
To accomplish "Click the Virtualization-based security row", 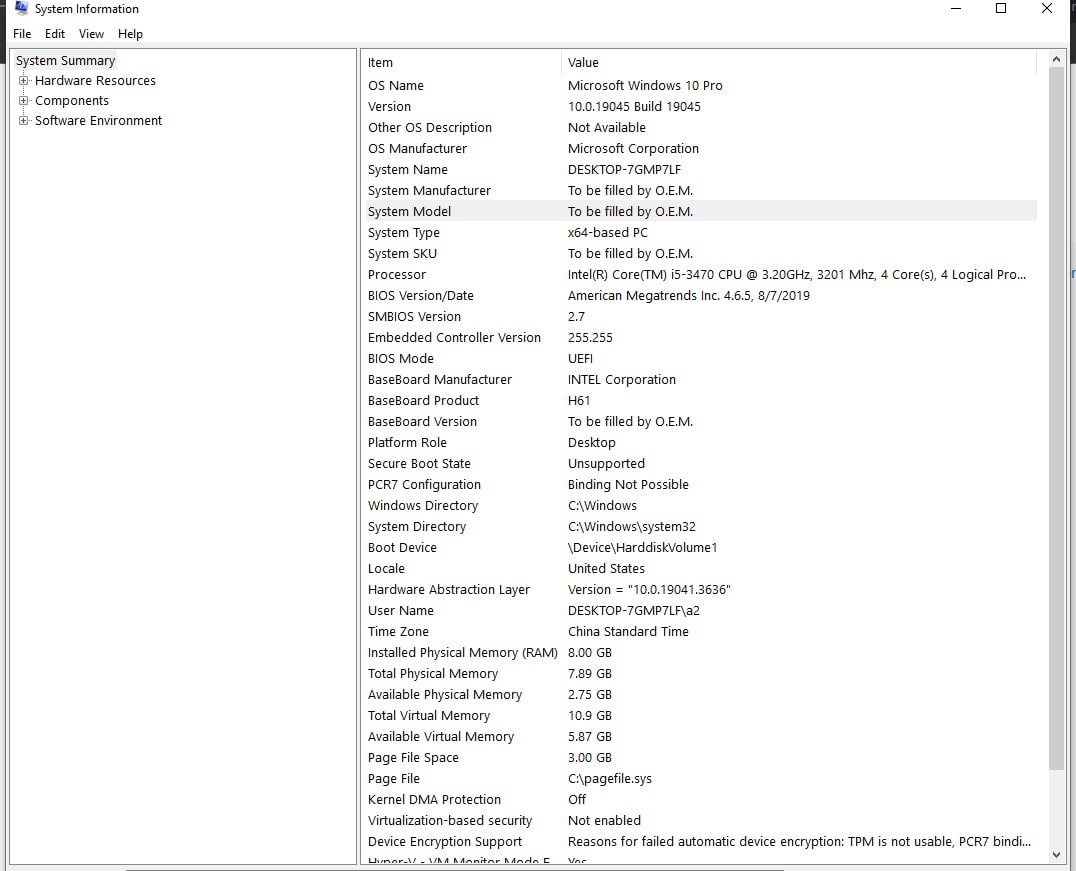I will coord(699,821).
